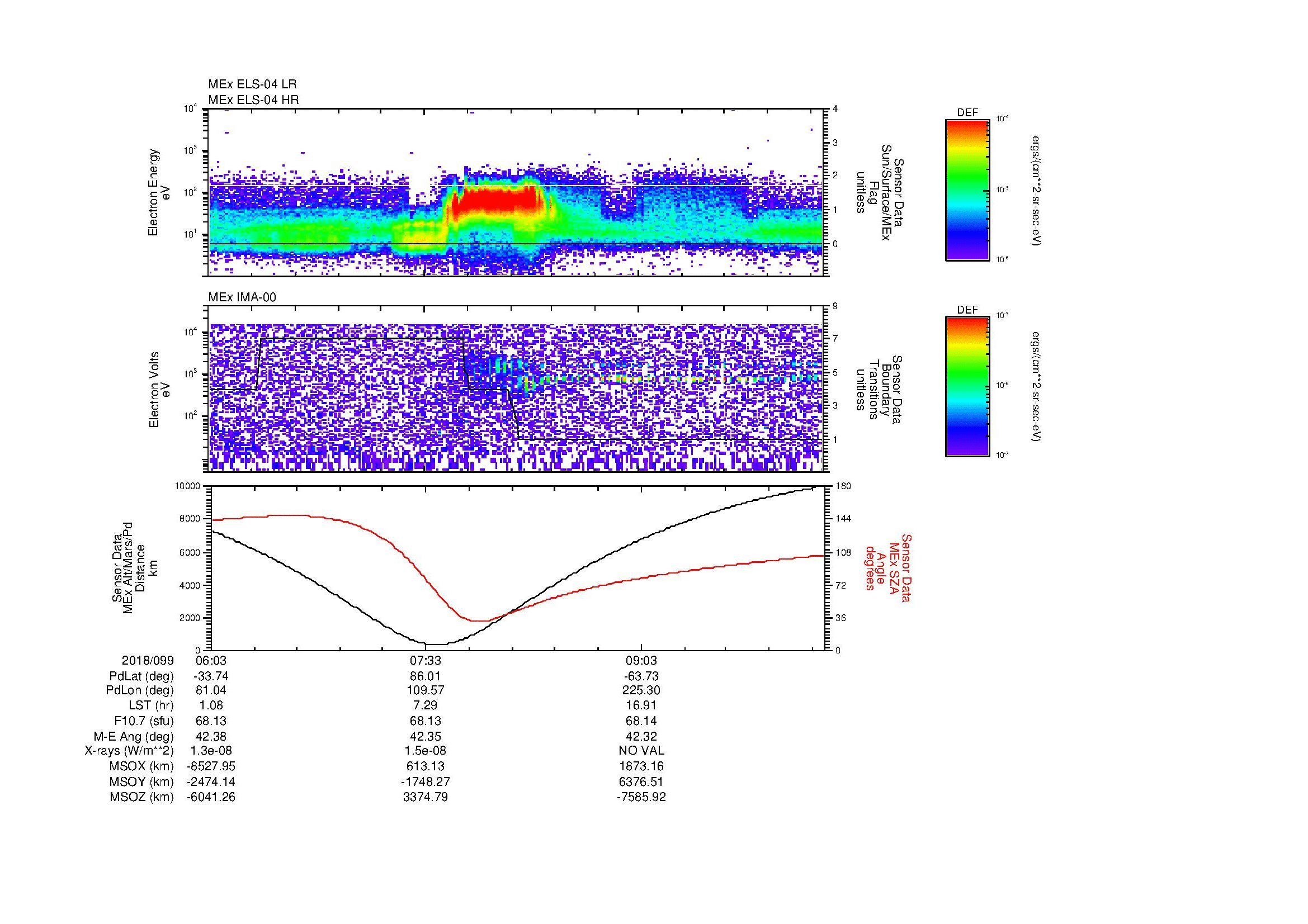Click the 'MSOY (km)' row label
Screen dimensions: 1308x924
[141, 781]
